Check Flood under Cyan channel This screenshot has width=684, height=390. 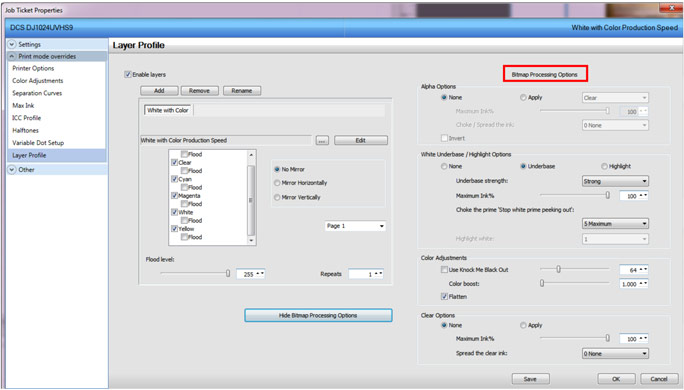(x=185, y=187)
